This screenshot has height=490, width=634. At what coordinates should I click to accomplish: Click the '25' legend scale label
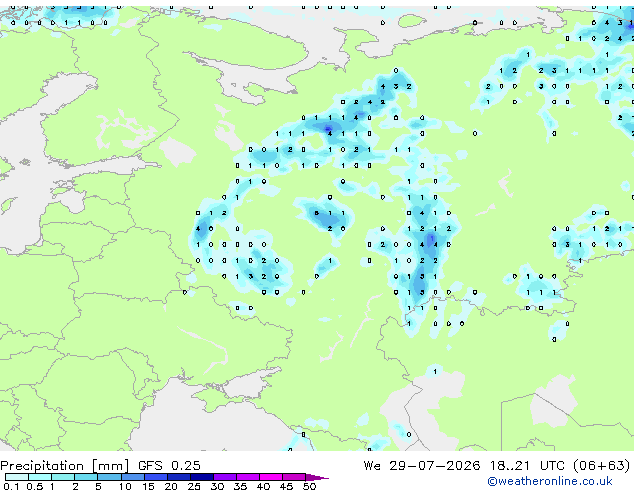[x=194, y=486]
